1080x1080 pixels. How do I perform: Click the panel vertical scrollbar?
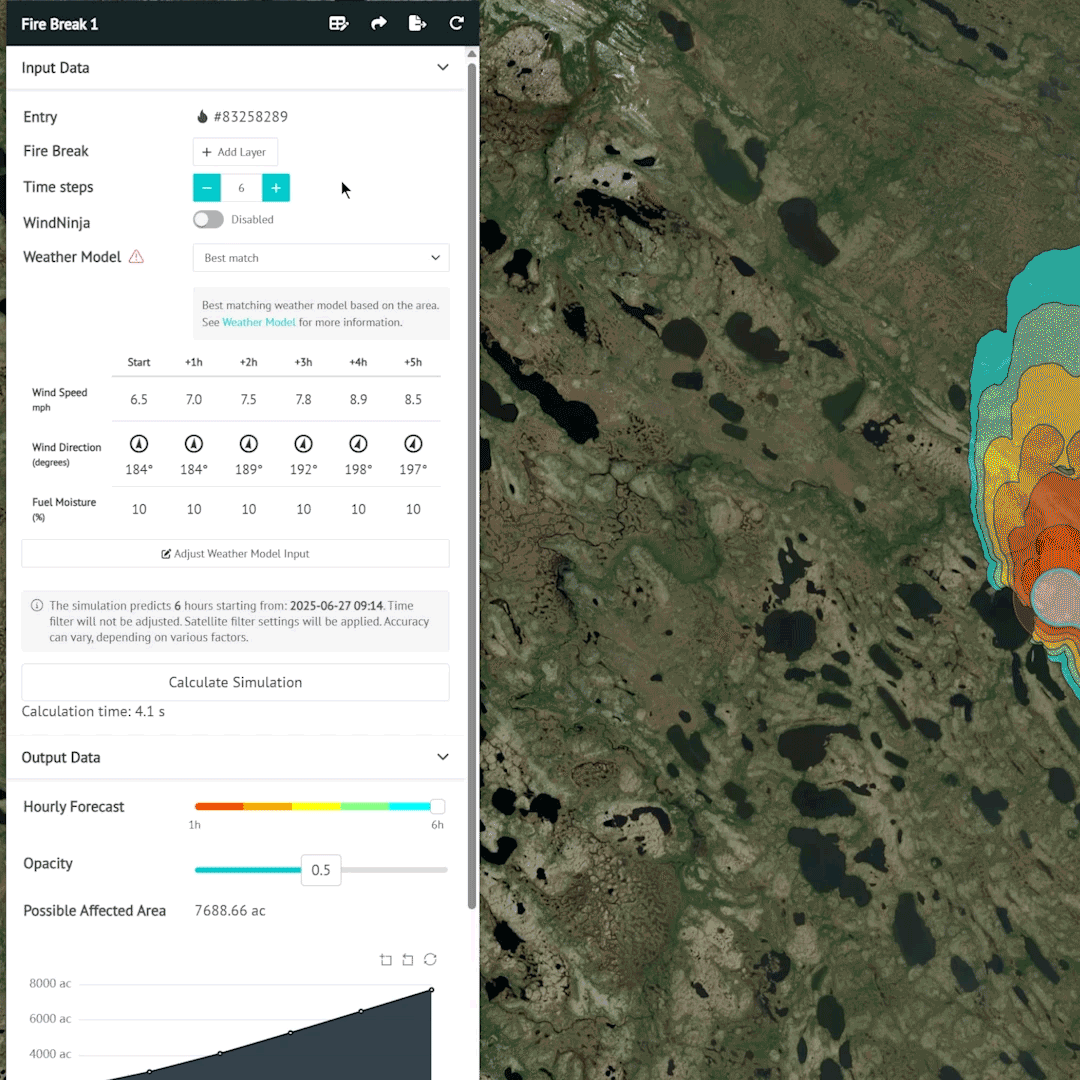pos(472,486)
